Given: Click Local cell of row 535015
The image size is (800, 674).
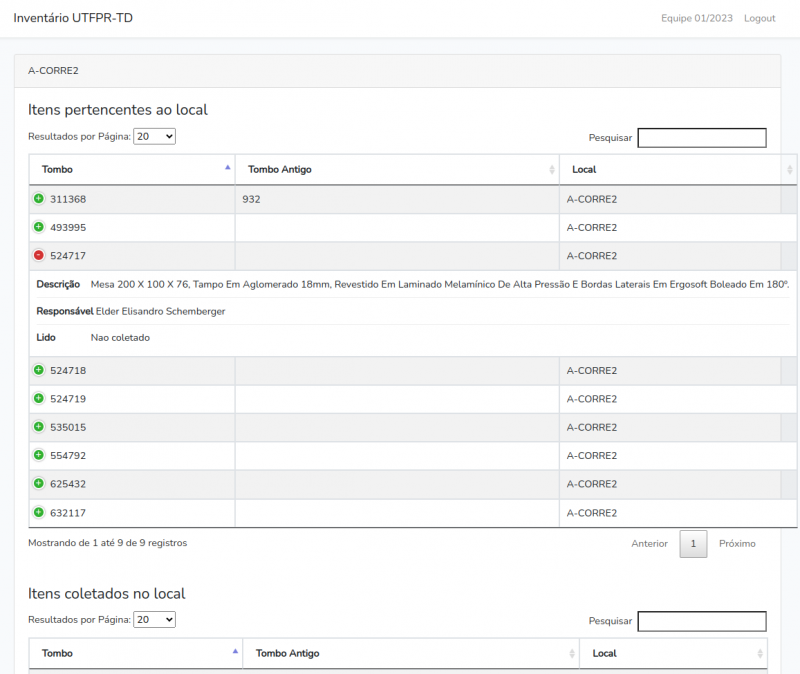Looking at the screenshot, I should (x=678, y=427).
